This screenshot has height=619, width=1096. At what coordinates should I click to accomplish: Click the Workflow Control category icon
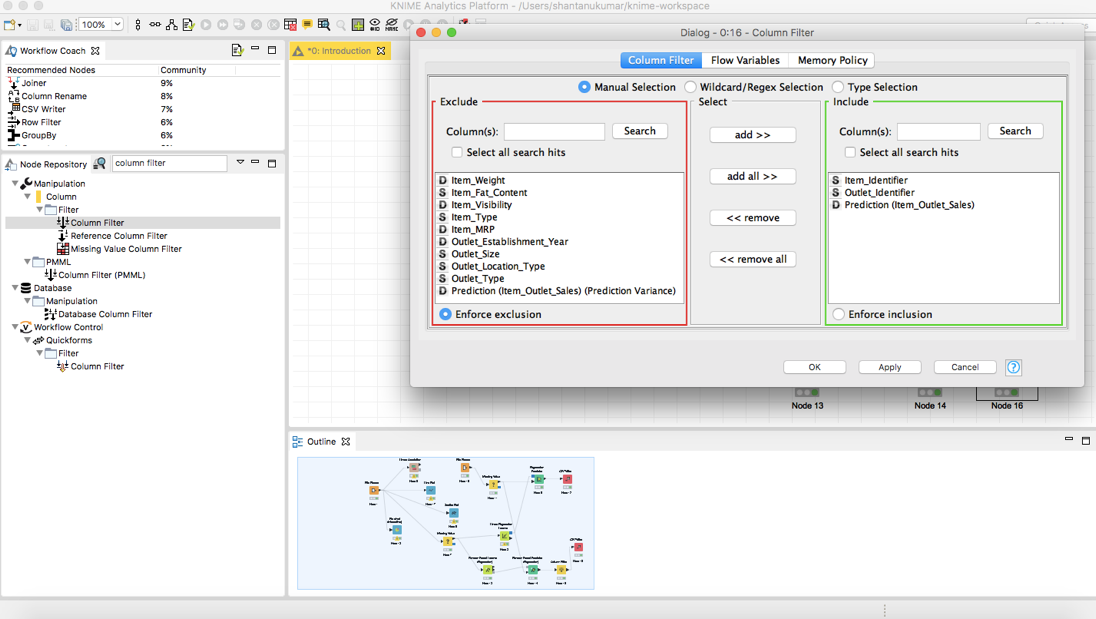[26, 327]
